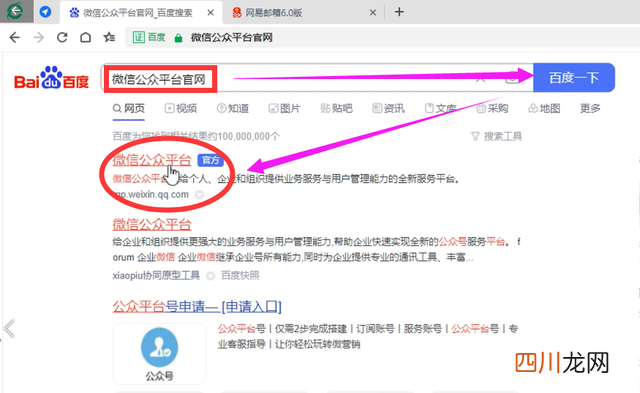Open the 搜索工具 filter options
The image size is (640, 393).
click(497, 136)
